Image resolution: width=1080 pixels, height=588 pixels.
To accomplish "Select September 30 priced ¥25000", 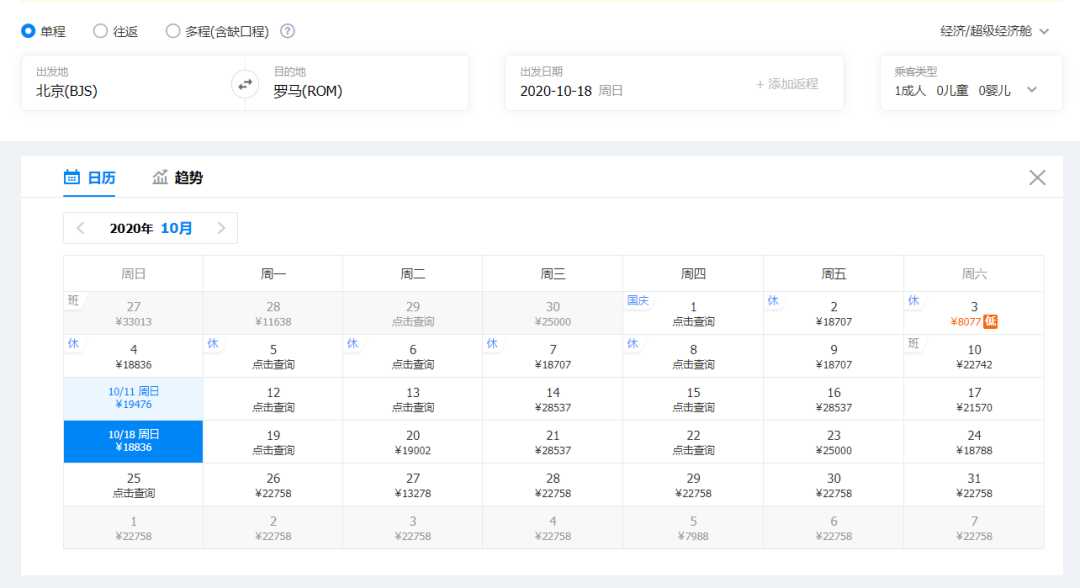I will click(552, 313).
